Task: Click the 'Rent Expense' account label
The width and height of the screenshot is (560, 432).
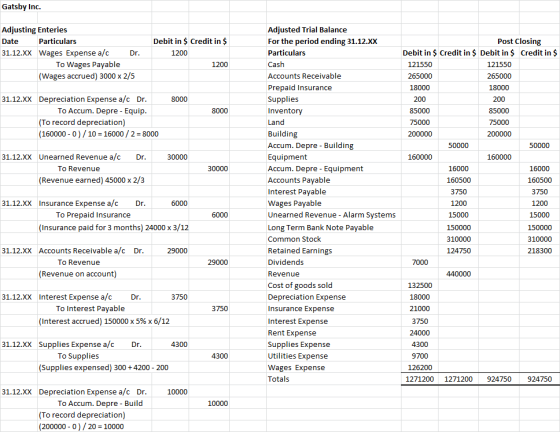Action: (x=292, y=333)
